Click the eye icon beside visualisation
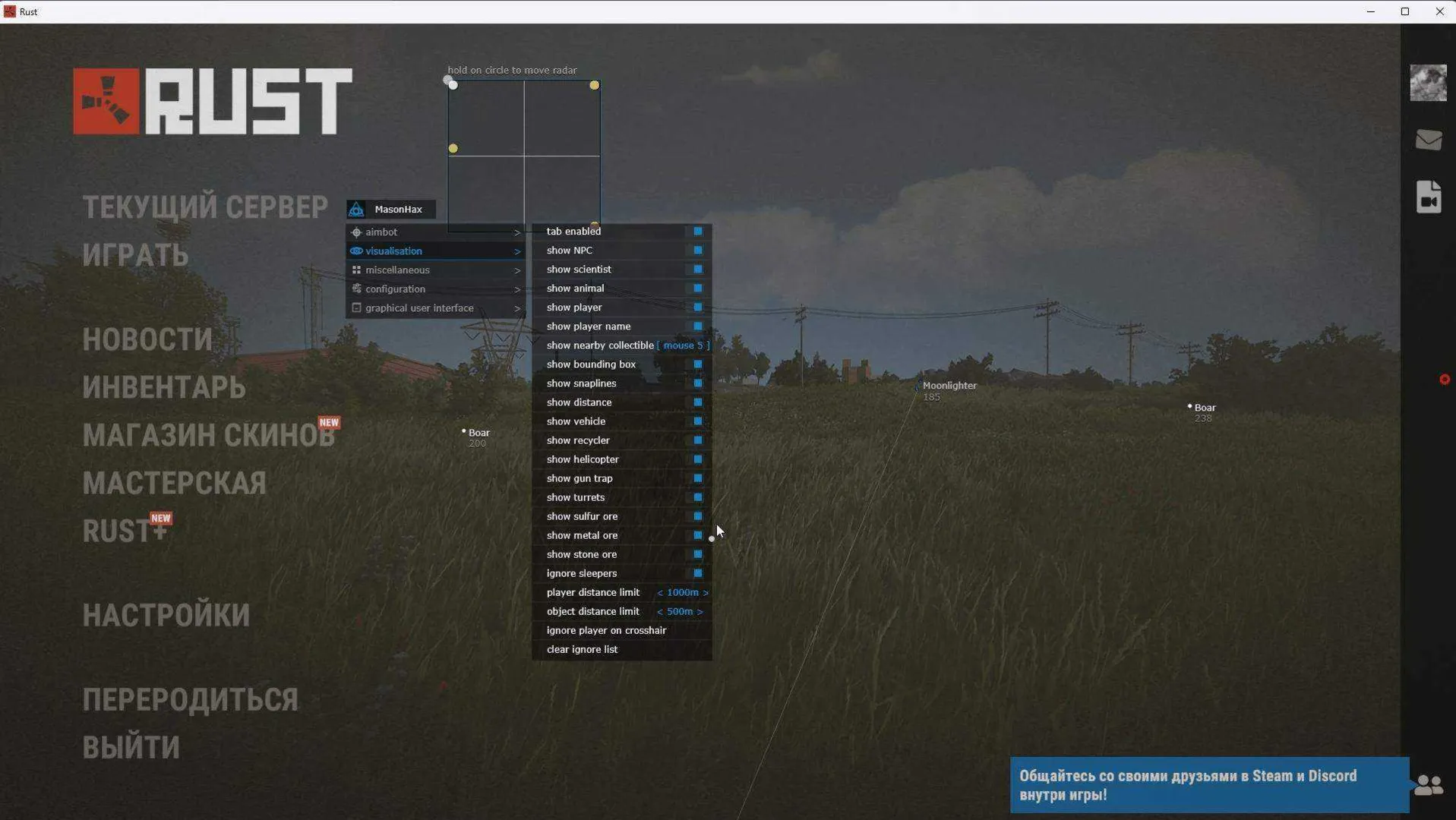 point(355,251)
